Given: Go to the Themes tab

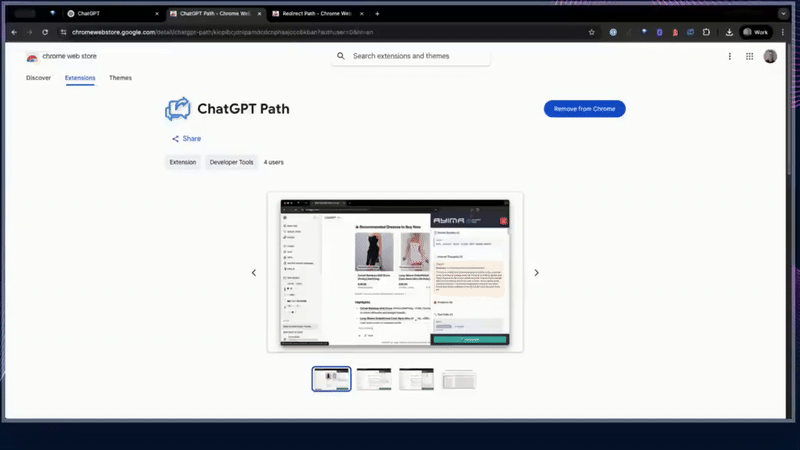Looking at the screenshot, I should [x=120, y=78].
